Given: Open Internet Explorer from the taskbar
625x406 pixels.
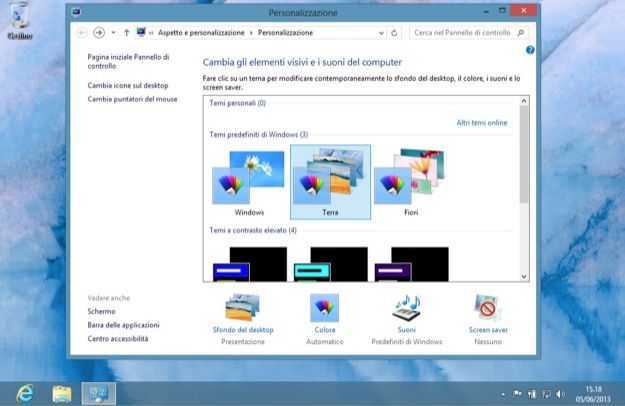Looking at the screenshot, I should (25, 394).
